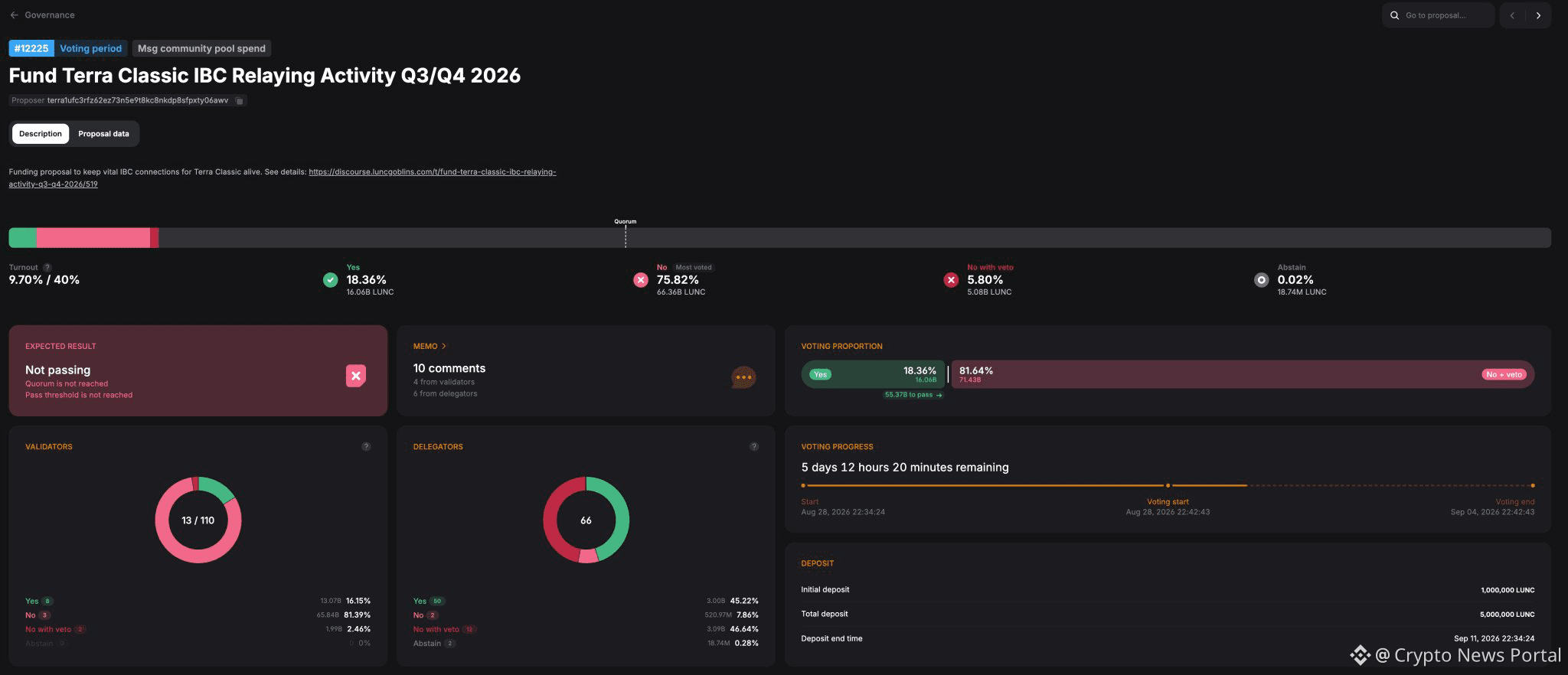
Task: Click the voting progress Start dot
Action: click(803, 485)
